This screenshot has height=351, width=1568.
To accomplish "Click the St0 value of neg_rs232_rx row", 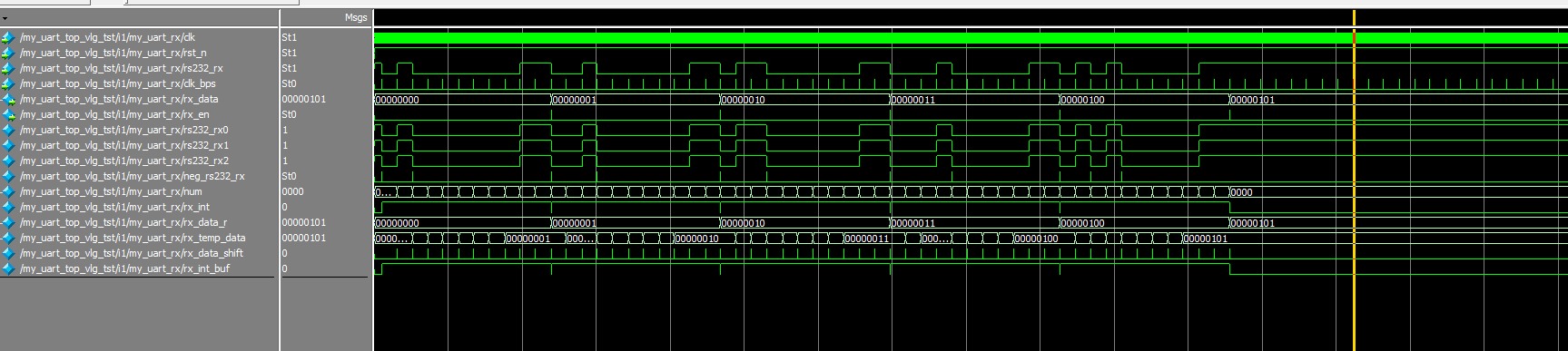I will tap(289, 176).
